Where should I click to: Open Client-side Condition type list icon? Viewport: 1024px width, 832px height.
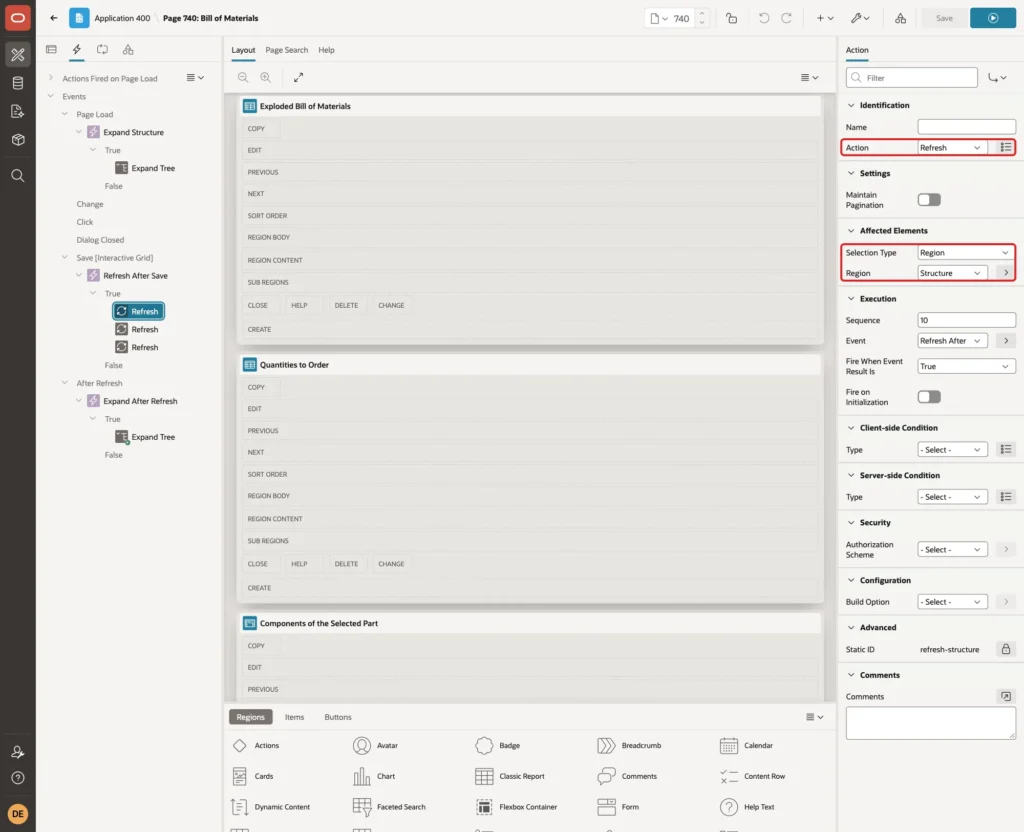point(1006,449)
